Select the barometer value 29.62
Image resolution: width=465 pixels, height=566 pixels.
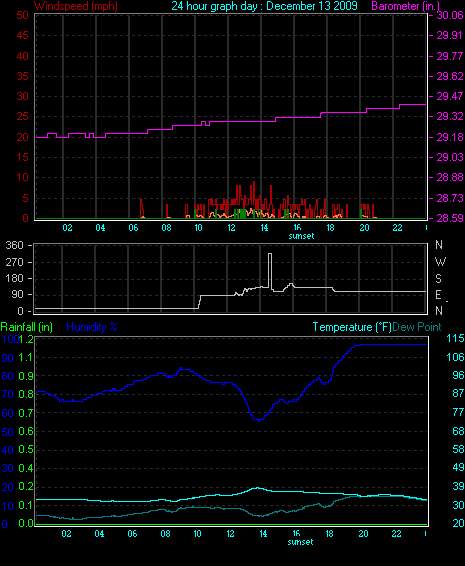pyautogui.click(x=450, y=76)
